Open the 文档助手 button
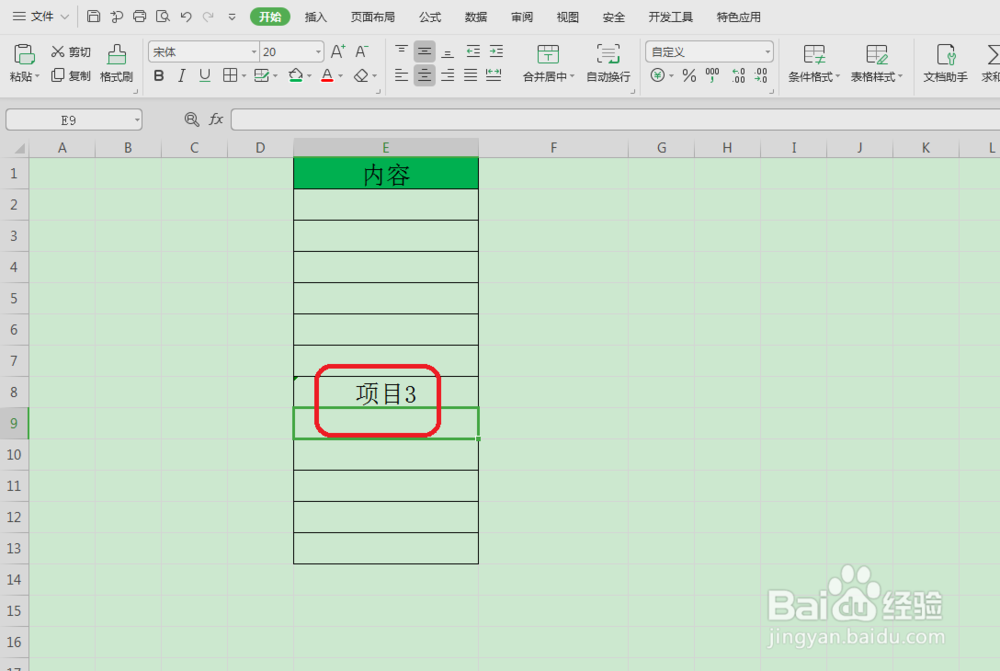This screenshot has height=671, width=1000. pyautogui.click(x=945, y=63)
